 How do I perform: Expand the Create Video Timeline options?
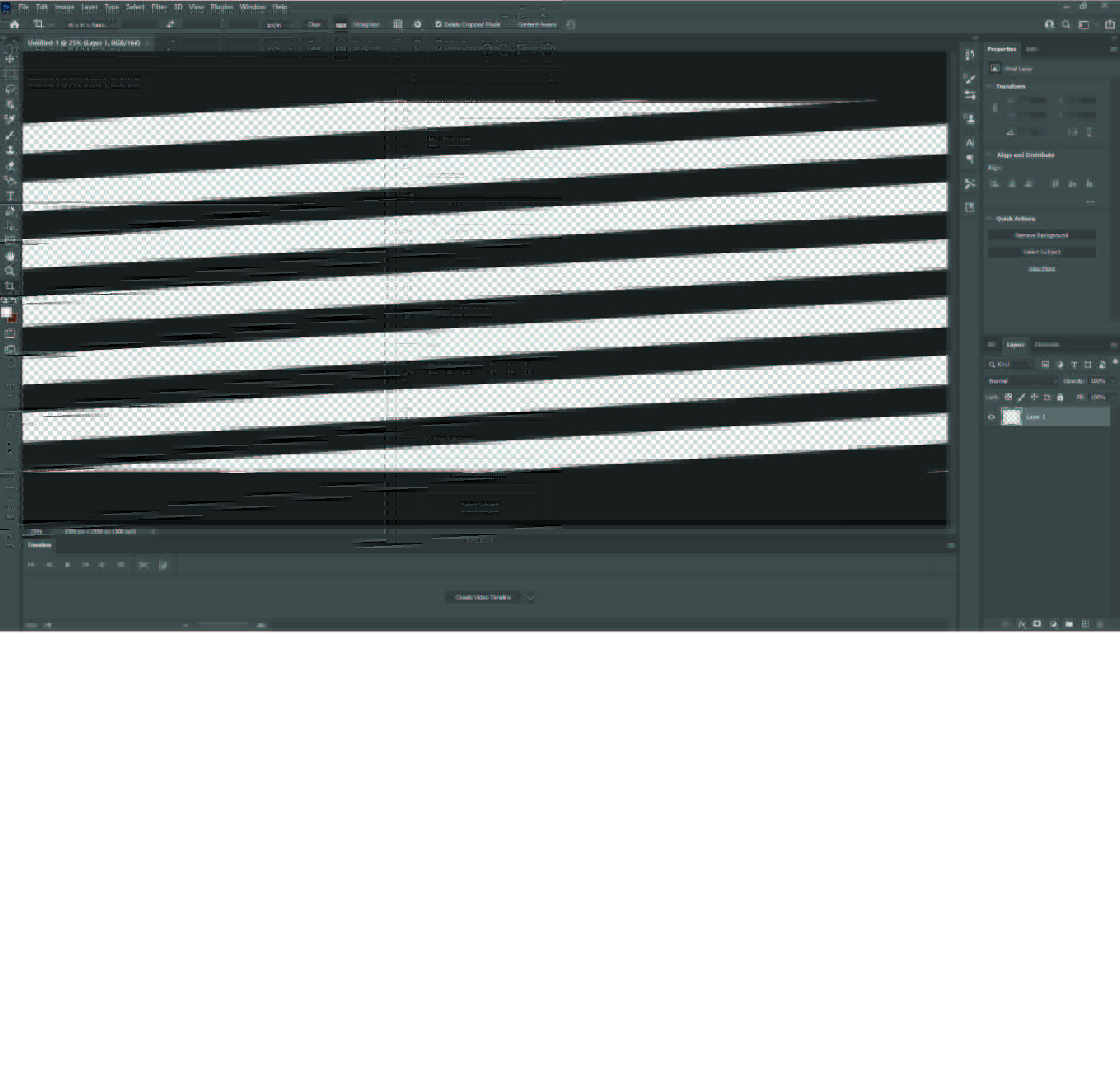click(x=530, y=597)
